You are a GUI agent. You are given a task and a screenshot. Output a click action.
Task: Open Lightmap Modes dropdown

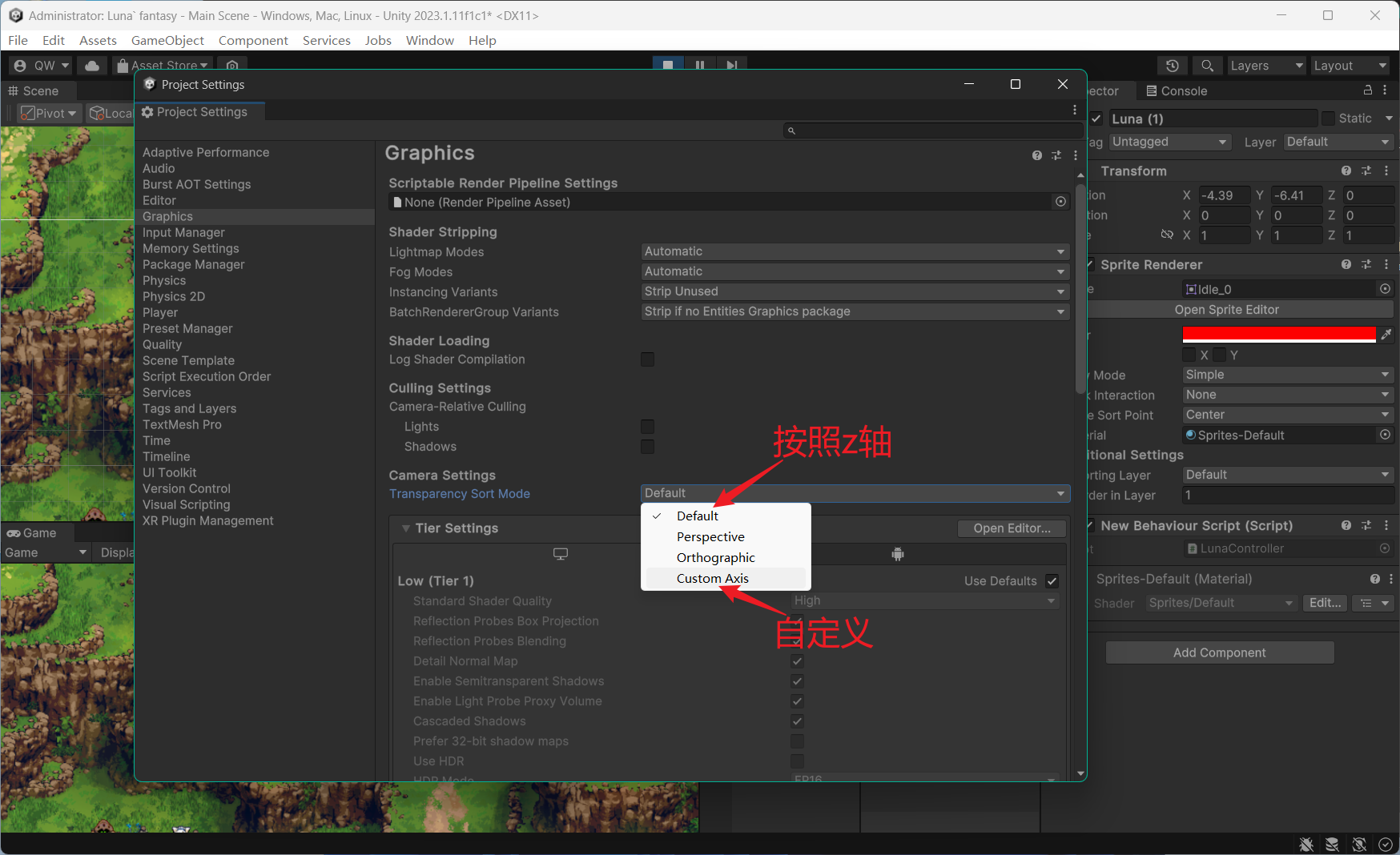pyautogui.click(x=855, y=251)
